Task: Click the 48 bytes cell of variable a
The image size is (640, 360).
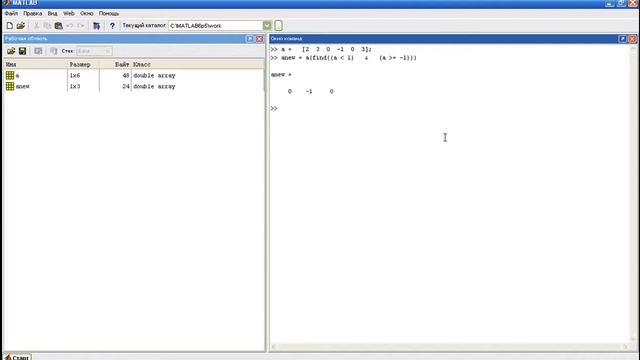Action: pos(126,76)
